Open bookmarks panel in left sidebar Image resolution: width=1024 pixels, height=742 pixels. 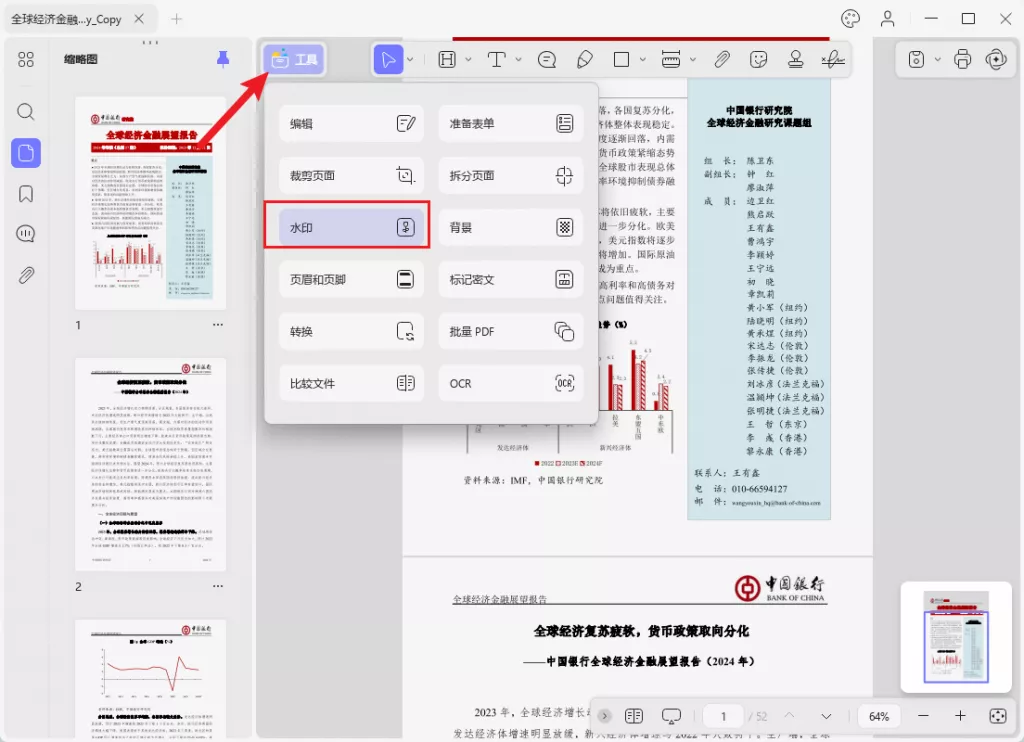(26, 194)
